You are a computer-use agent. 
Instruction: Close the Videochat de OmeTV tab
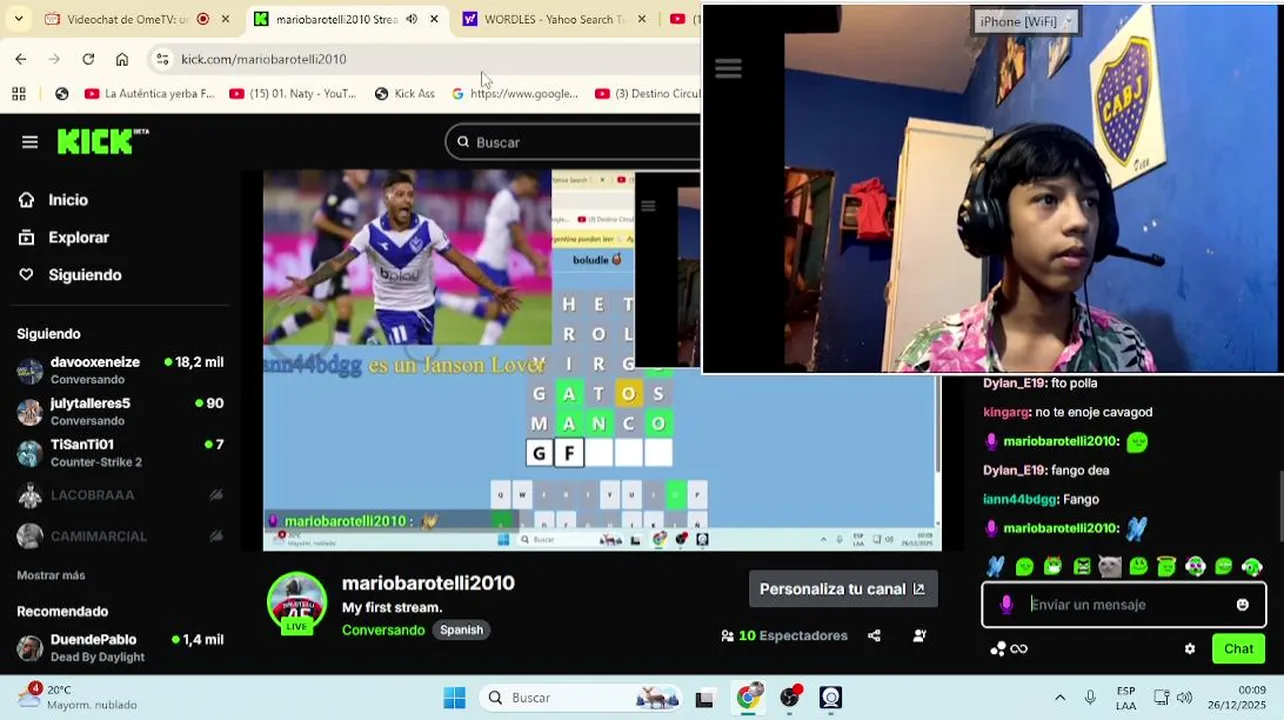[x=226, y=19]
